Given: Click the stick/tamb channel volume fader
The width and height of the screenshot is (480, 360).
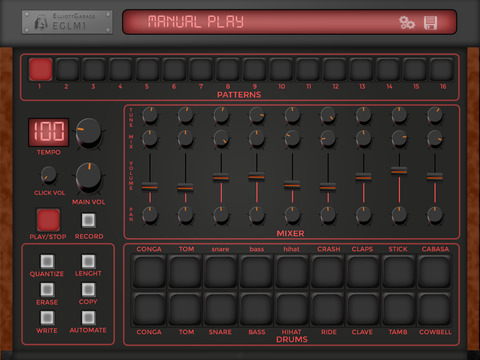Looking at the screenshot, I should (x=399, y=171).
